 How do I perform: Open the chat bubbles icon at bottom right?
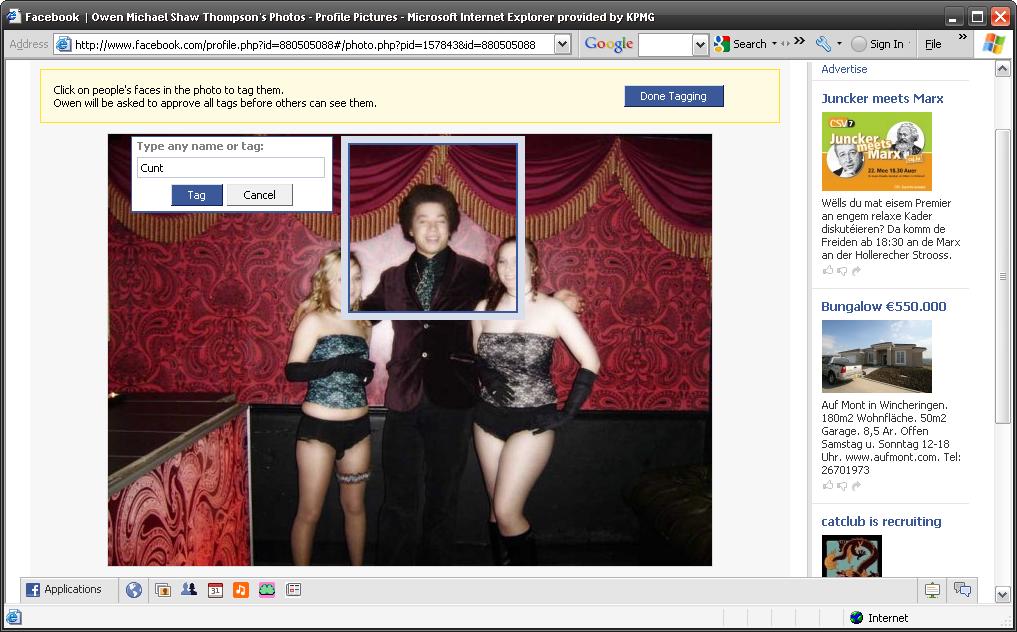[962, 590]
